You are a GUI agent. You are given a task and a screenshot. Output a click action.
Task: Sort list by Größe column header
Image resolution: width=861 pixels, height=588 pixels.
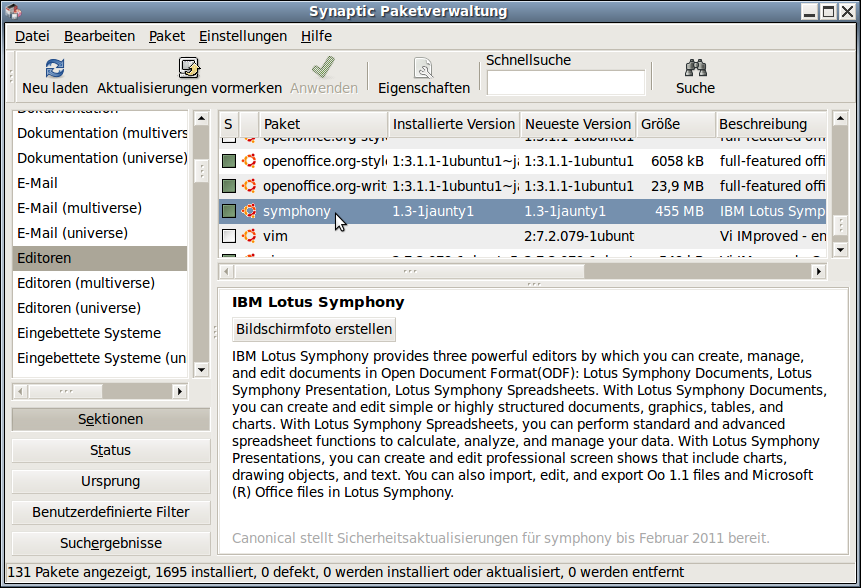[x=674, y=124]
